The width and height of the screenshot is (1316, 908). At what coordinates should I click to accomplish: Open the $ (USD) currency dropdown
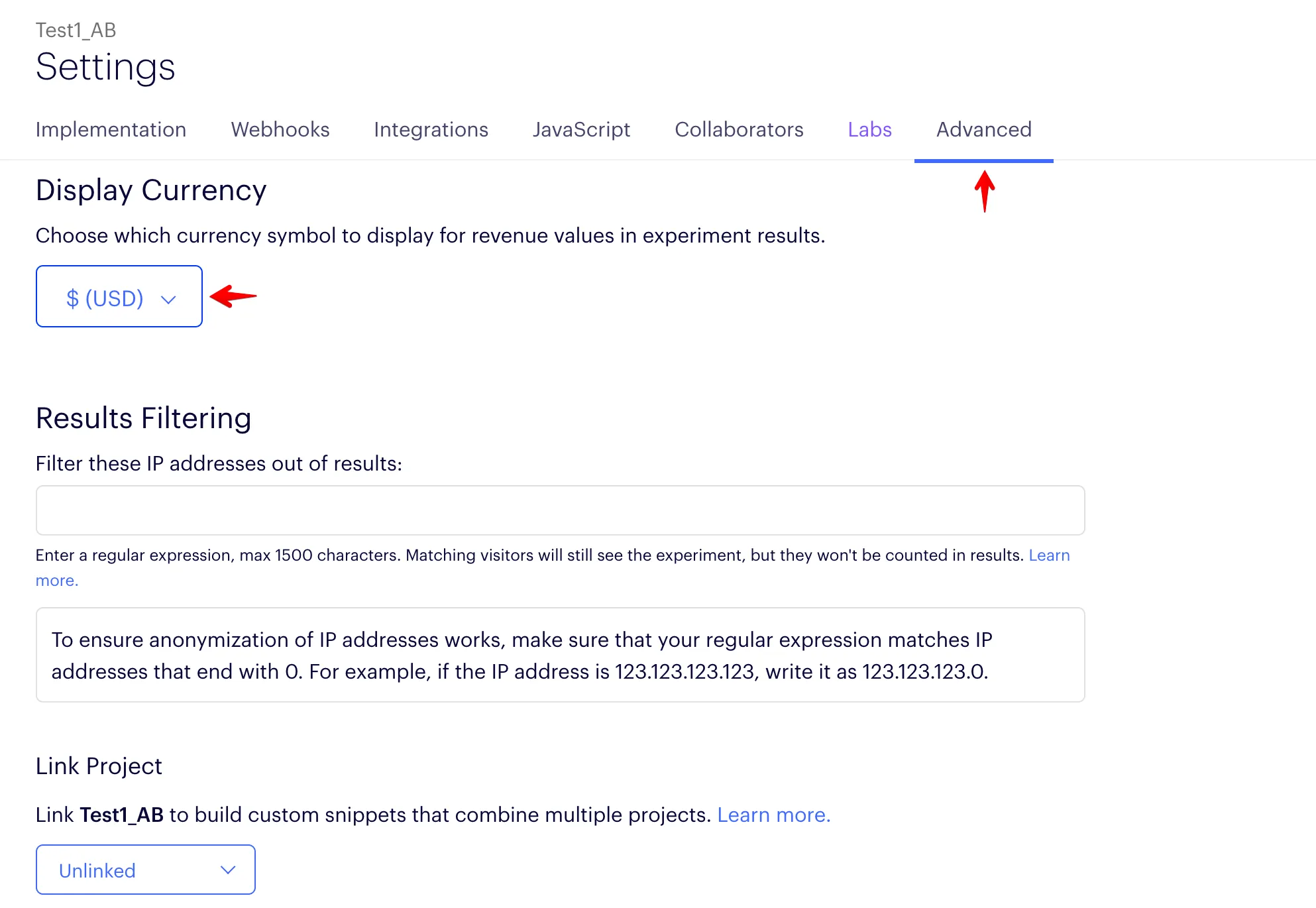[x=119, y=296]
